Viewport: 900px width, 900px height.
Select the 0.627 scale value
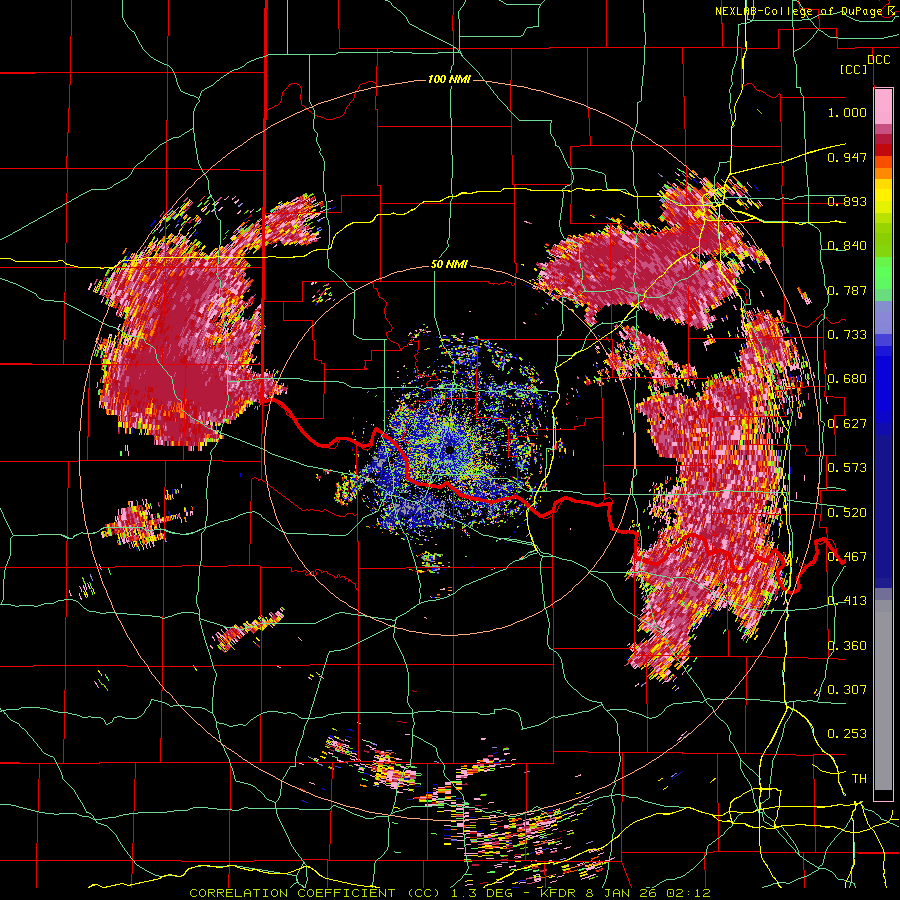[x=847, y=424]
